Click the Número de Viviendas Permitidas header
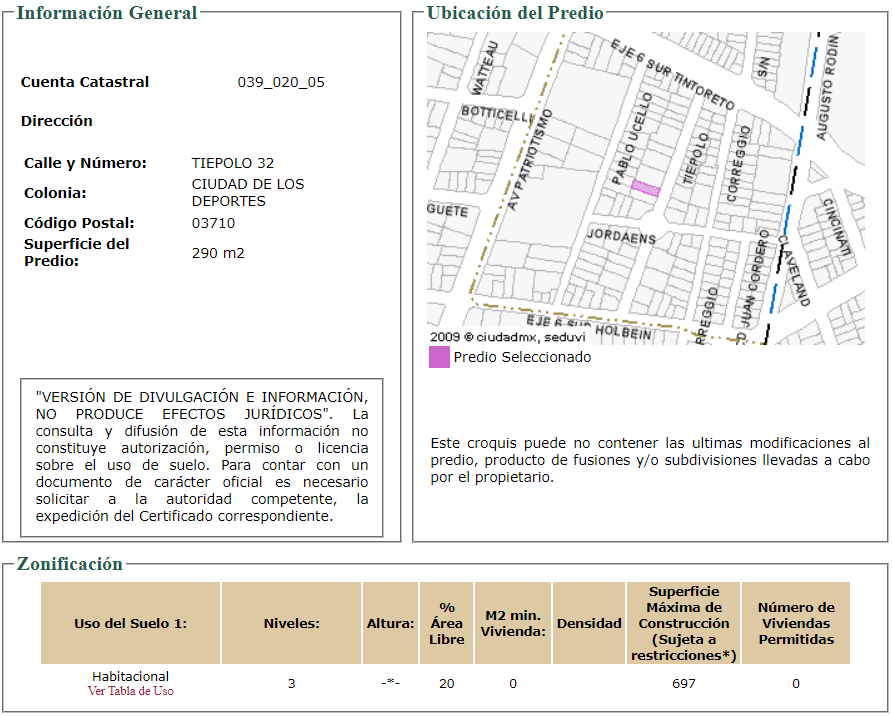Image resolution: width=892 pixels, height=717 pixels. coord(796,623)
